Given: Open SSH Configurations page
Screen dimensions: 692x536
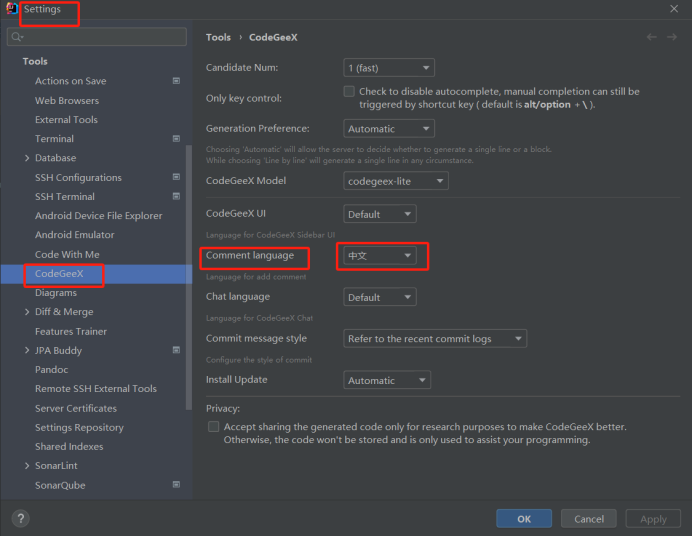Looking at the screenshot, I should click(x=78, y=177).
